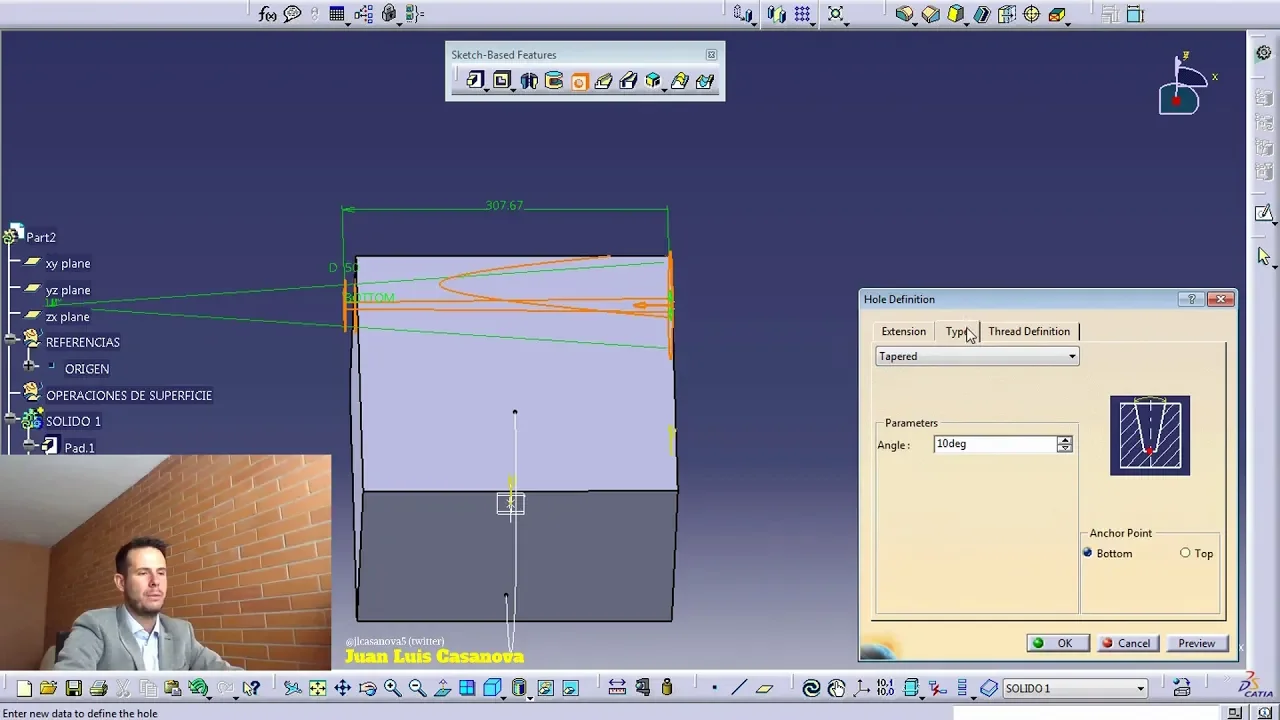Click the Groove feature icon
Image resolution: width=1280 pixels, height=720 pixels.
[x=554, y=81]
